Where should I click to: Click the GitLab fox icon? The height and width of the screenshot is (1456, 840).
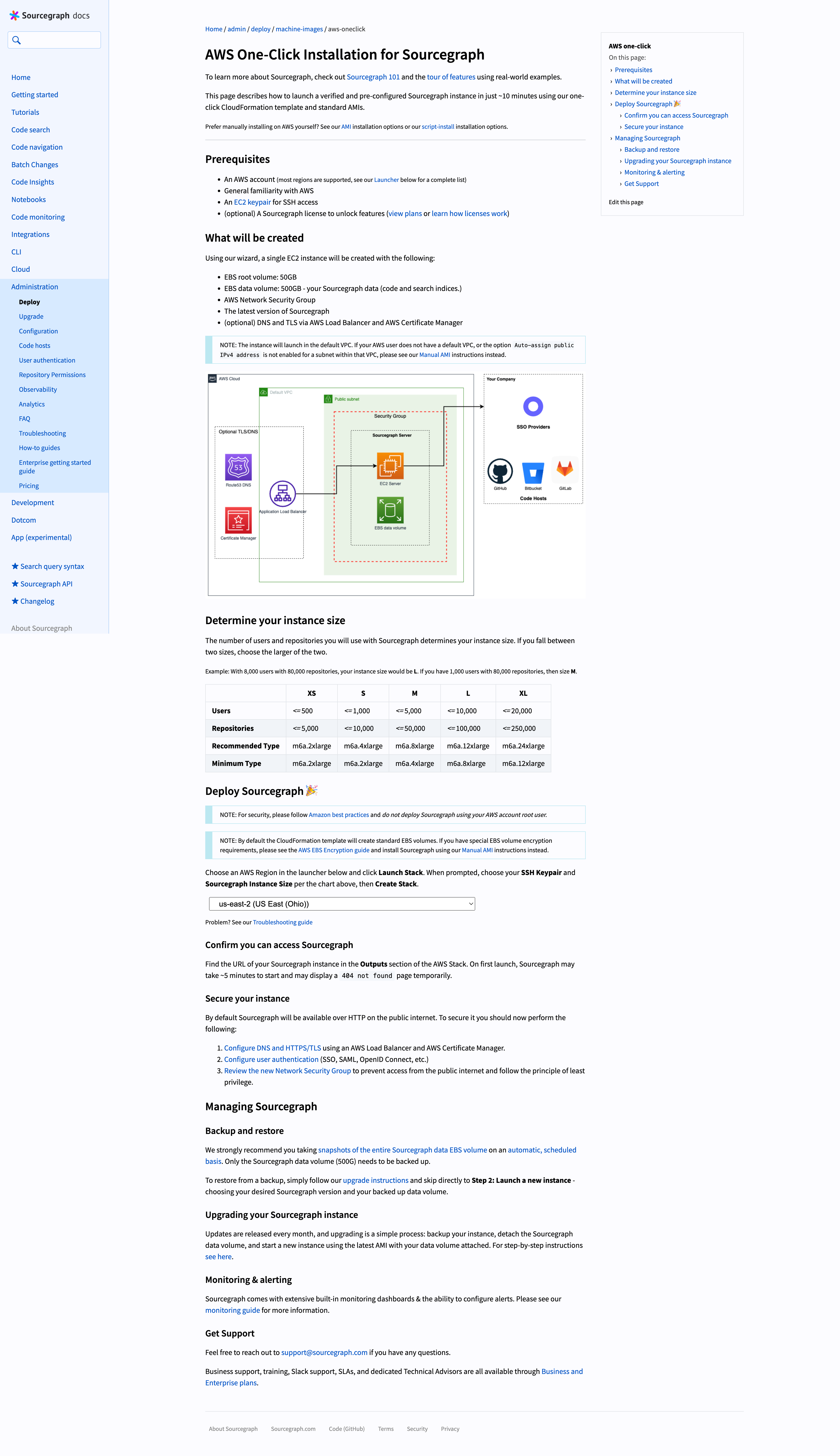point(565,470)
